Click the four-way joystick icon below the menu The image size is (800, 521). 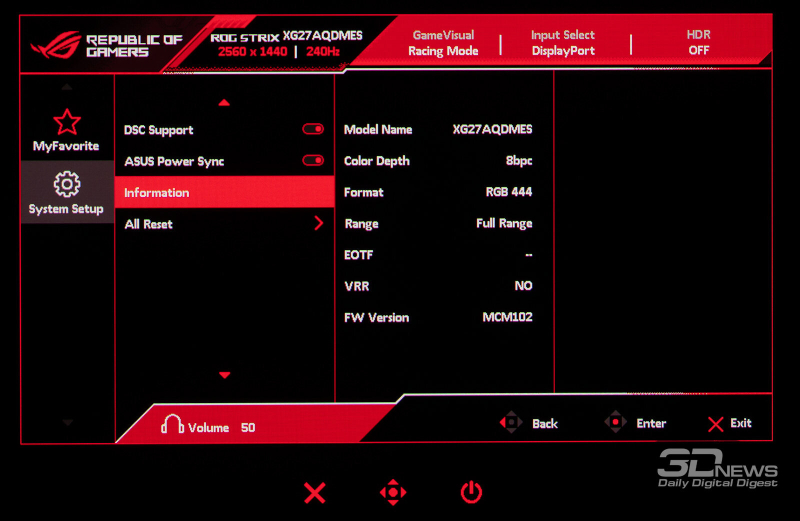click(x=393, y=492)
